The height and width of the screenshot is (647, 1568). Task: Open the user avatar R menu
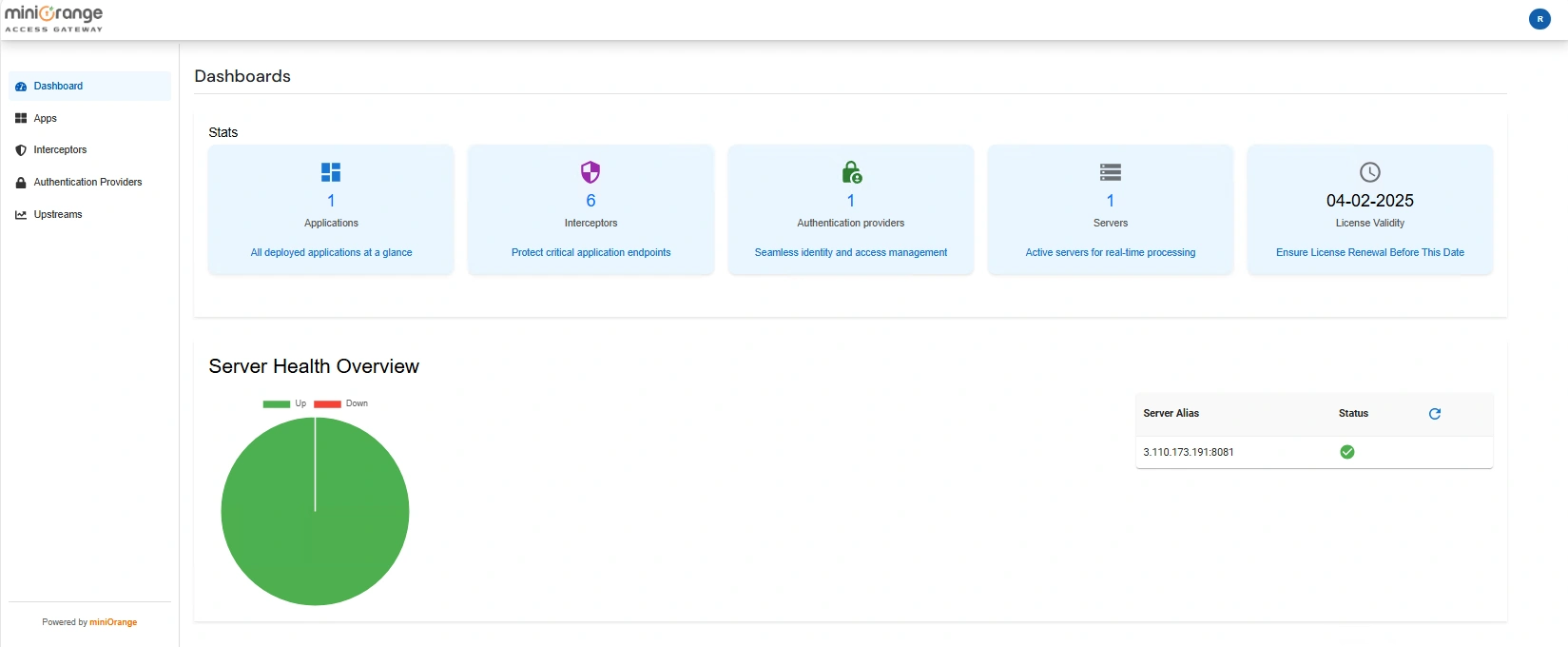pyautogui.click(x=1539, y=19)
